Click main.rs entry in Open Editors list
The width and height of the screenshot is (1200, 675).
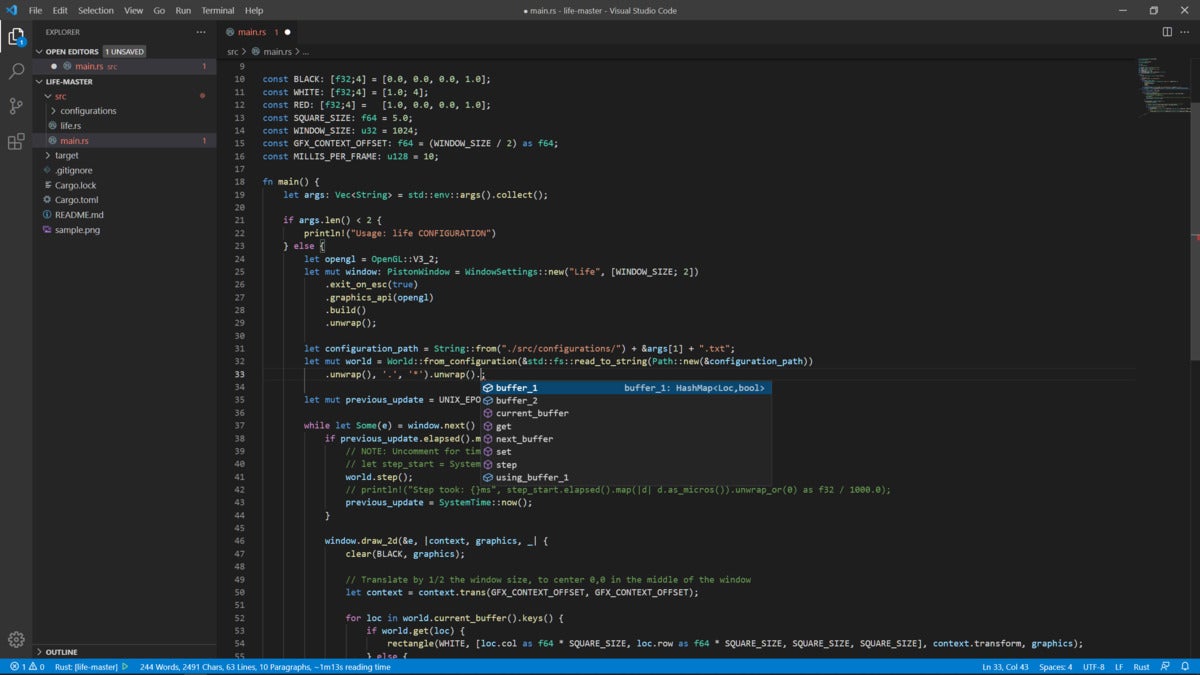(x=125, y=66)
